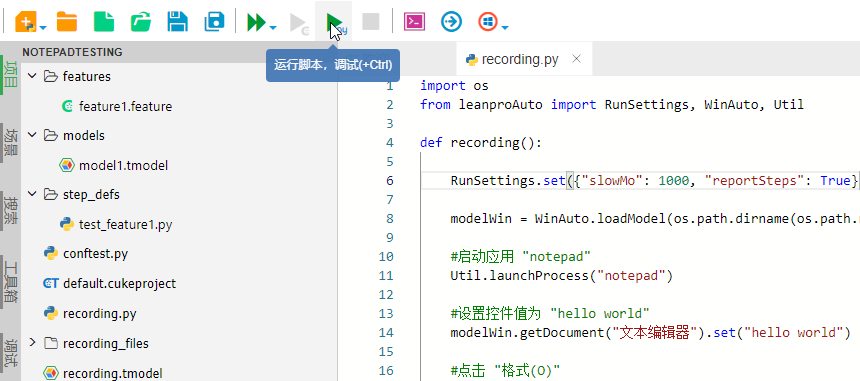Open the terminal console icon
Viewport: 860px width, 381px height.
pyautogui.click(x=414, y=22)
